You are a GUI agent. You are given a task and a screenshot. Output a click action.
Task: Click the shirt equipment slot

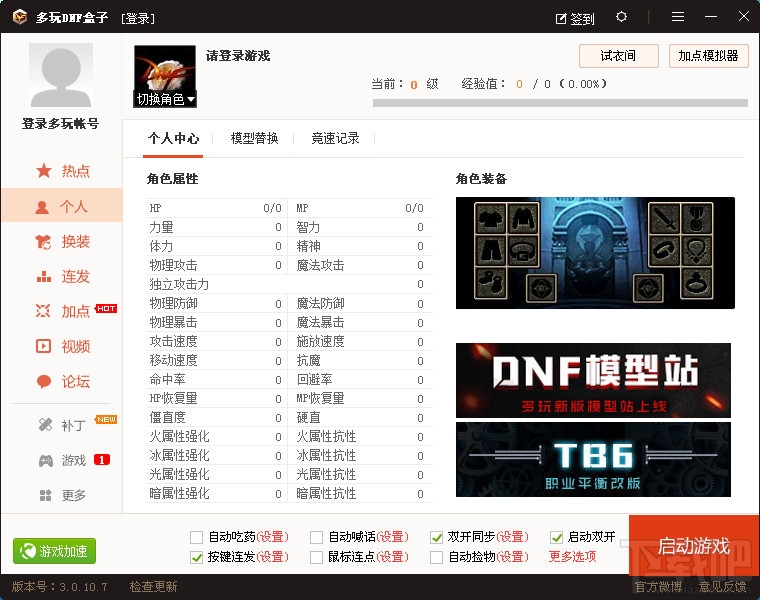(x=490, y=219)
